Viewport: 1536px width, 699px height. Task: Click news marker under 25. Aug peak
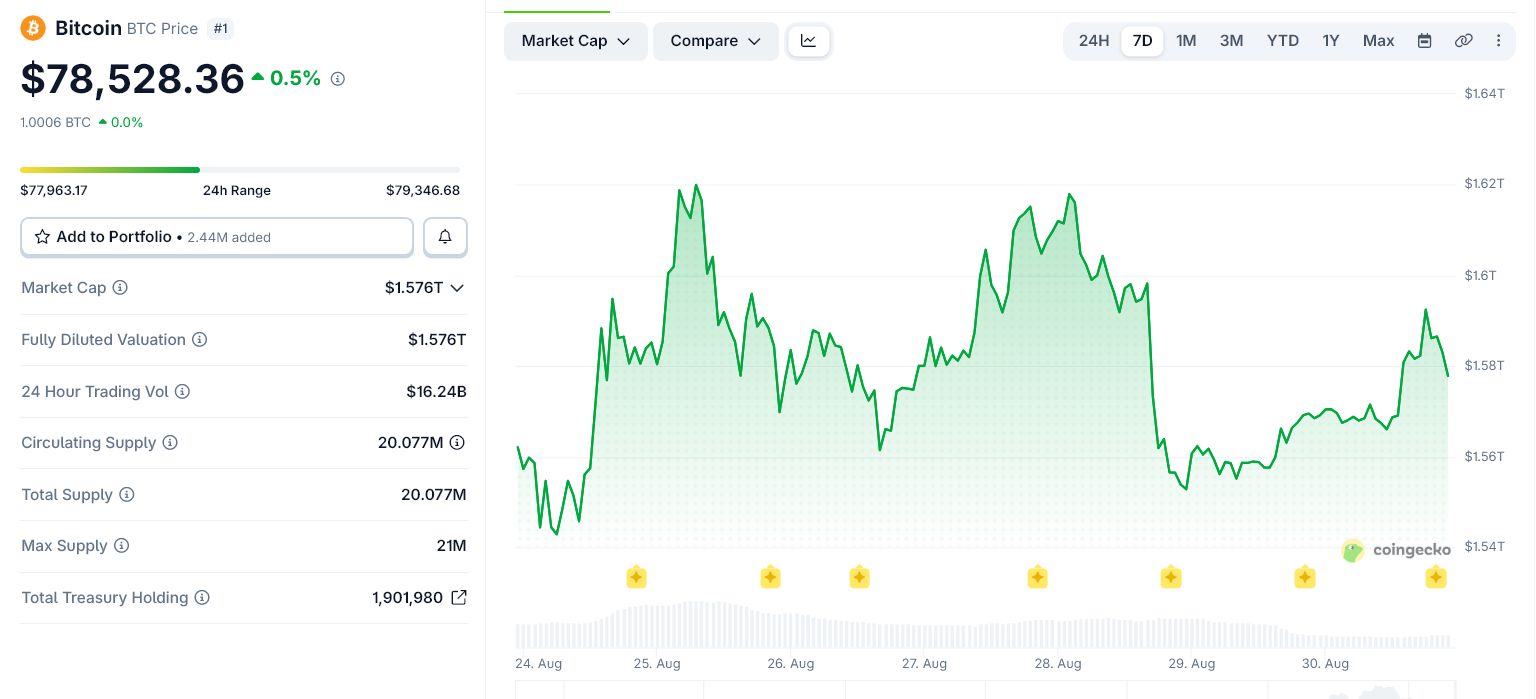pyautogui.click(x=636, y=577)
